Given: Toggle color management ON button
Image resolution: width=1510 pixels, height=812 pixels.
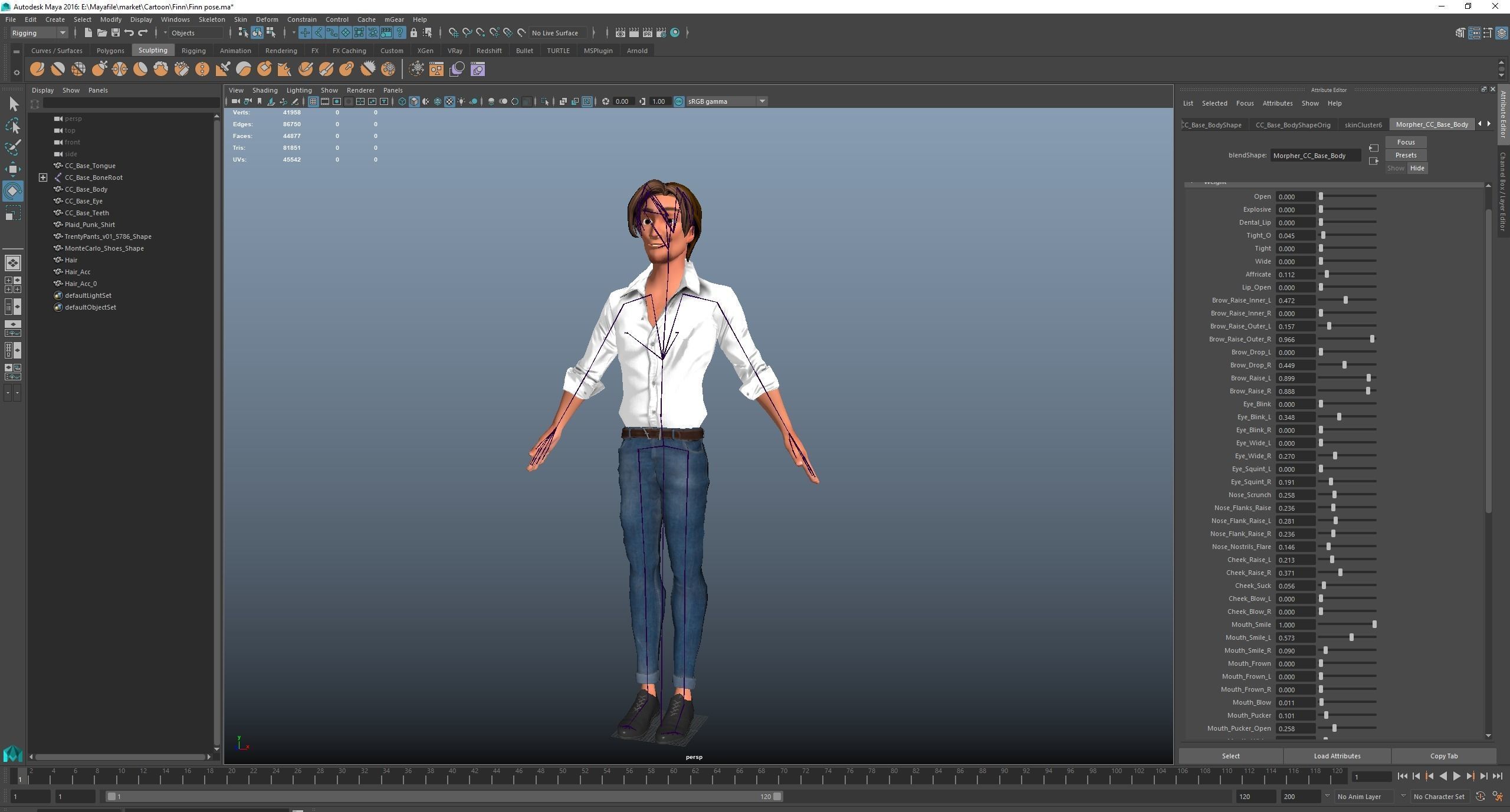Looking at the screenshot, I should 678,101.
